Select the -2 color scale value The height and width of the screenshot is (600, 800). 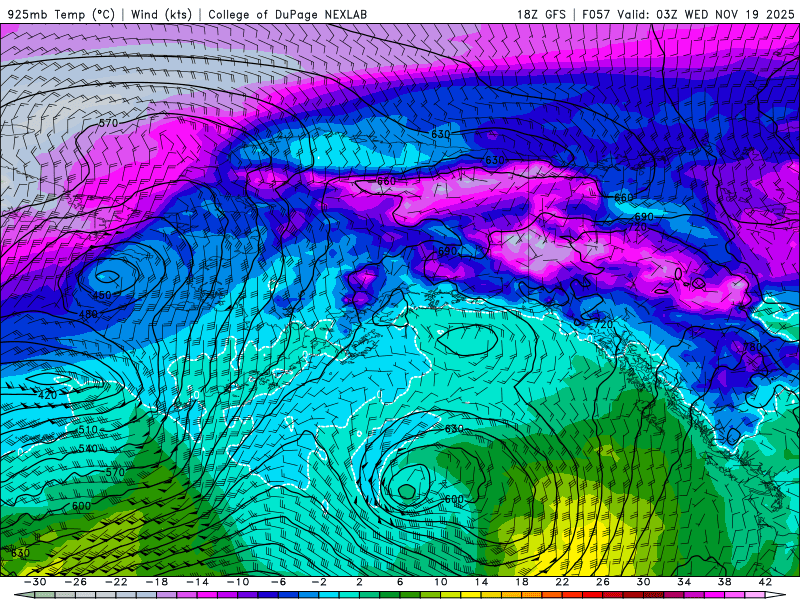[x=319, y=582]
